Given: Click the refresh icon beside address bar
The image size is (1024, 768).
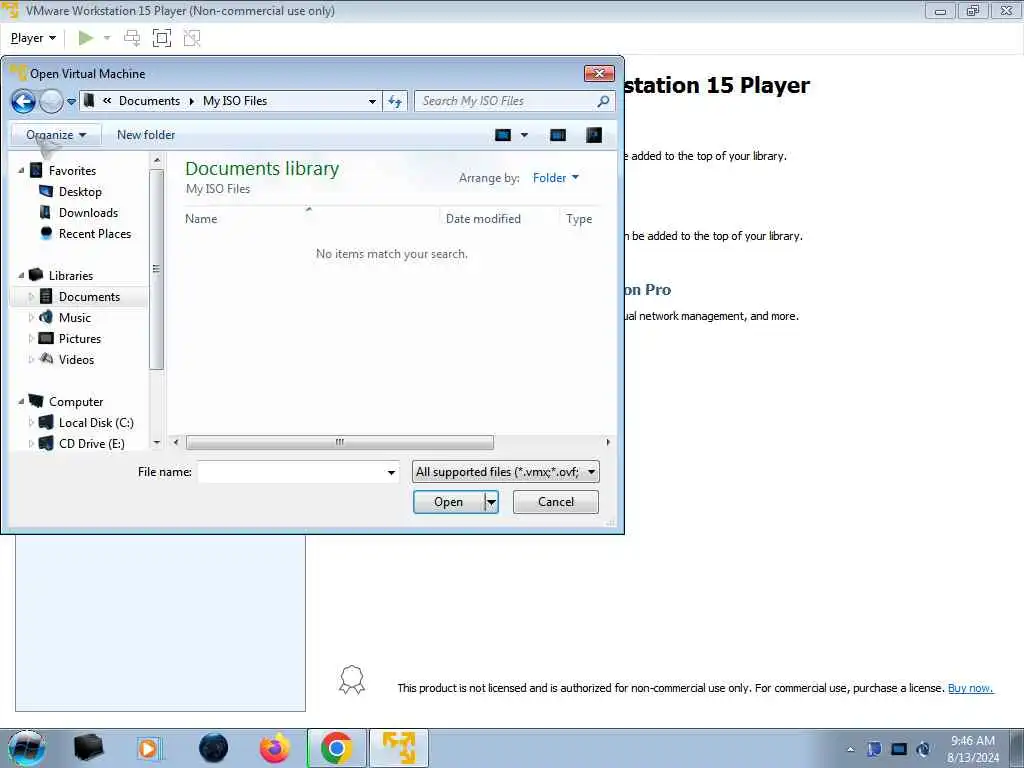Looking at the screenshot, I should coord(395,101).
